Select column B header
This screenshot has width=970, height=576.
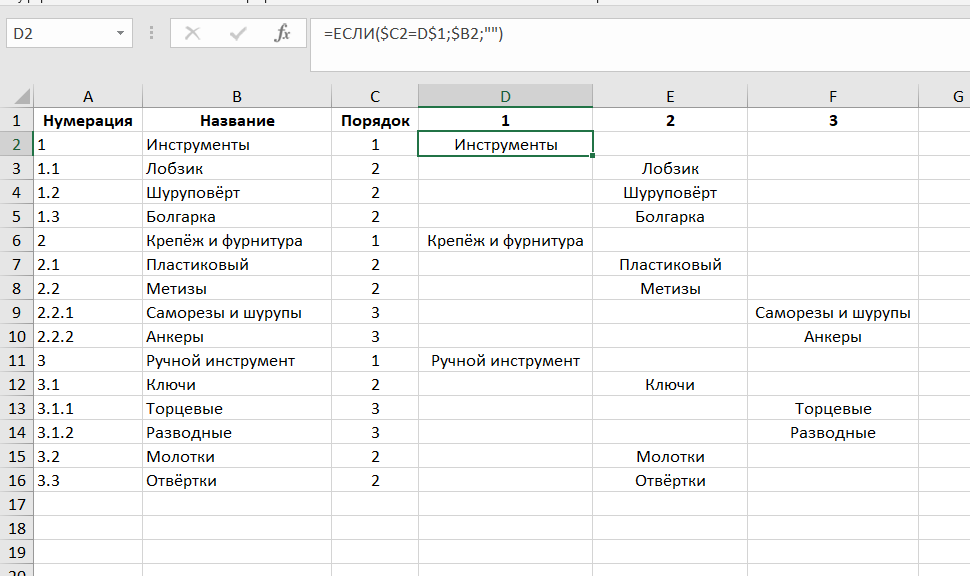[x=237, y=97]
